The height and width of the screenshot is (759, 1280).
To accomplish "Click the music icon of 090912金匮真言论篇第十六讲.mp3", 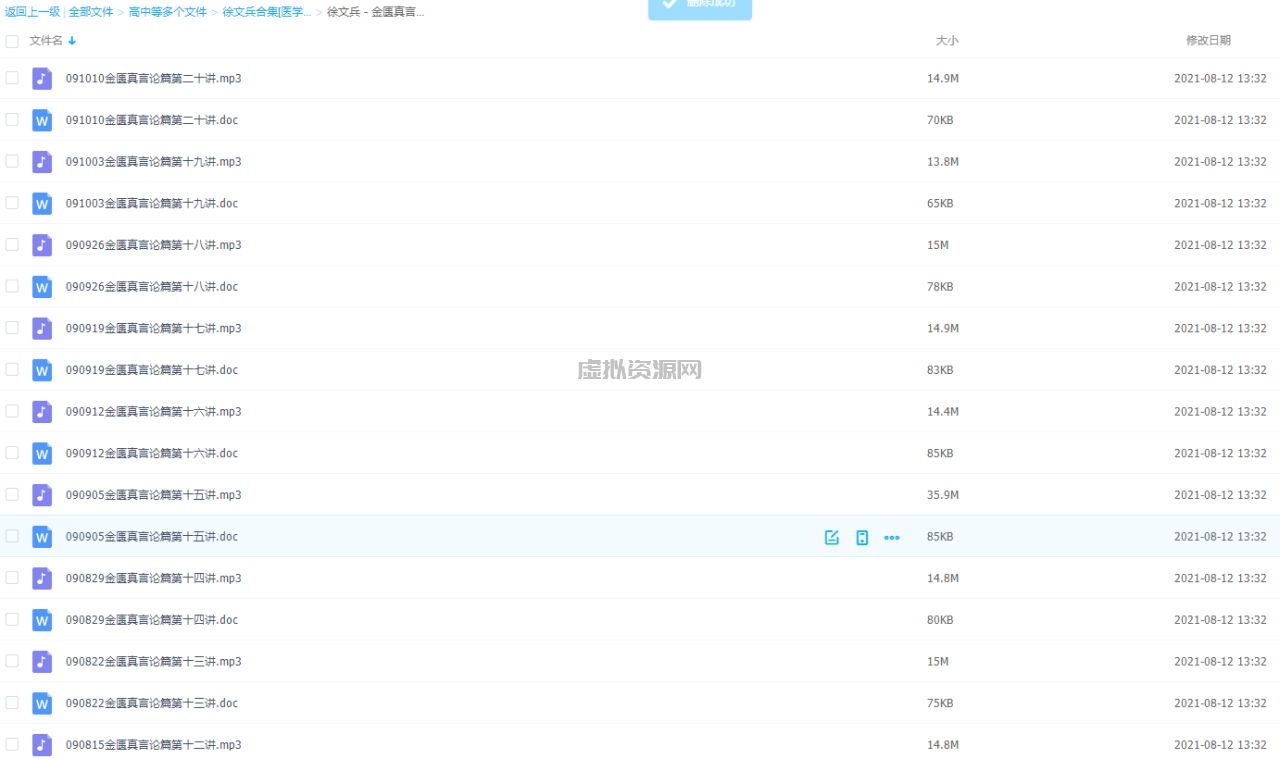I will pyautogui.click(x=42, y=412).
